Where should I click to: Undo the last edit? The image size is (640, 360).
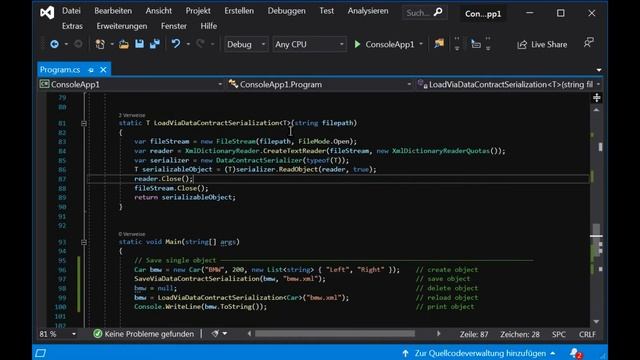[176, 44]
